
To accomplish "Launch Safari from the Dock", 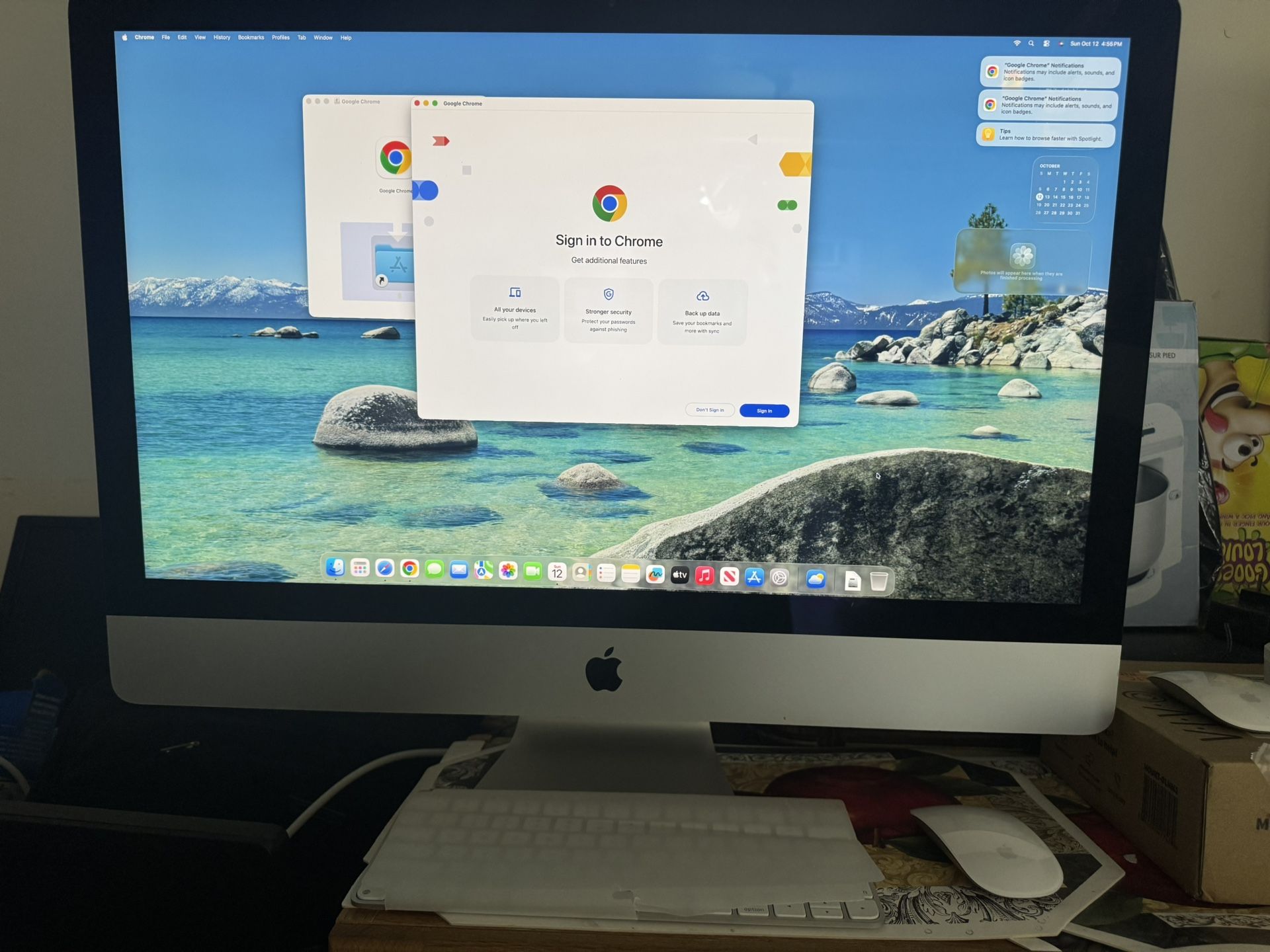I will 384,569.
